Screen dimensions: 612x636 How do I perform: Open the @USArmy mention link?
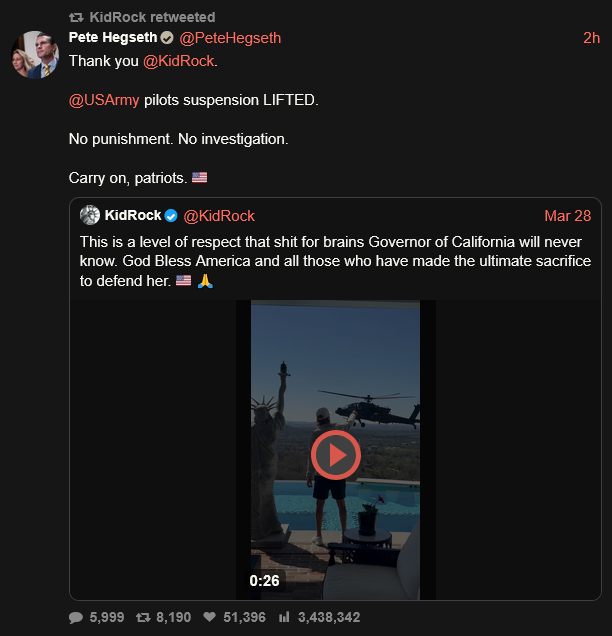(104, 100)
